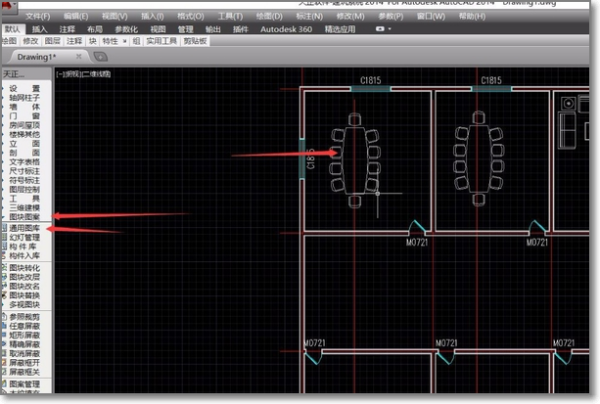Open a new drawing tab beside Drawing1
Viewport: 600px width, 404px height.
100,57
